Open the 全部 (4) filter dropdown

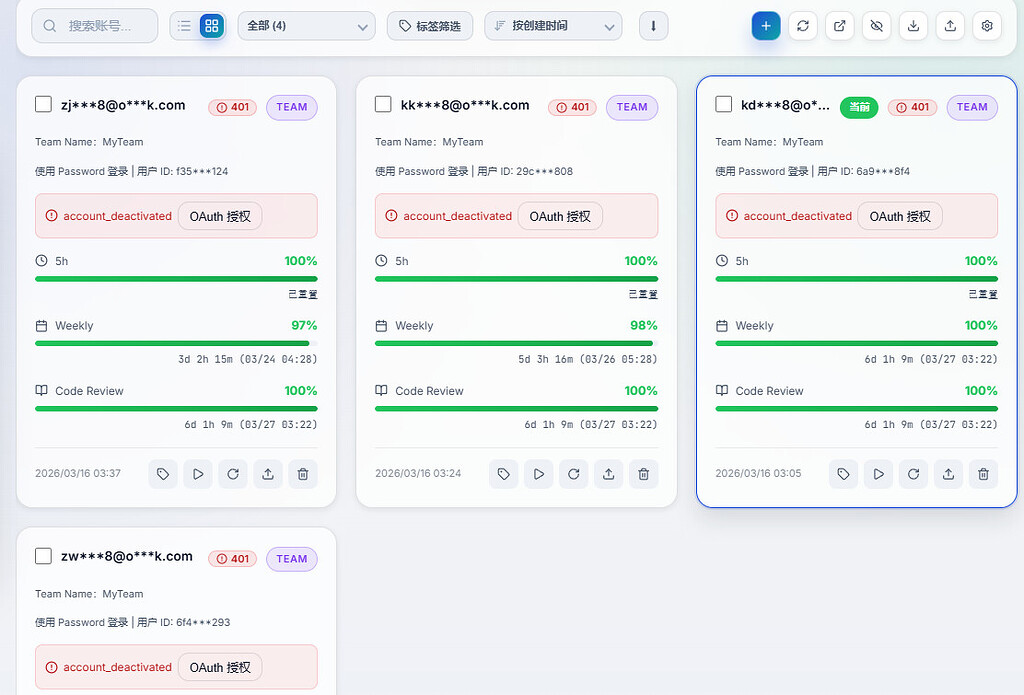[306, 26]
